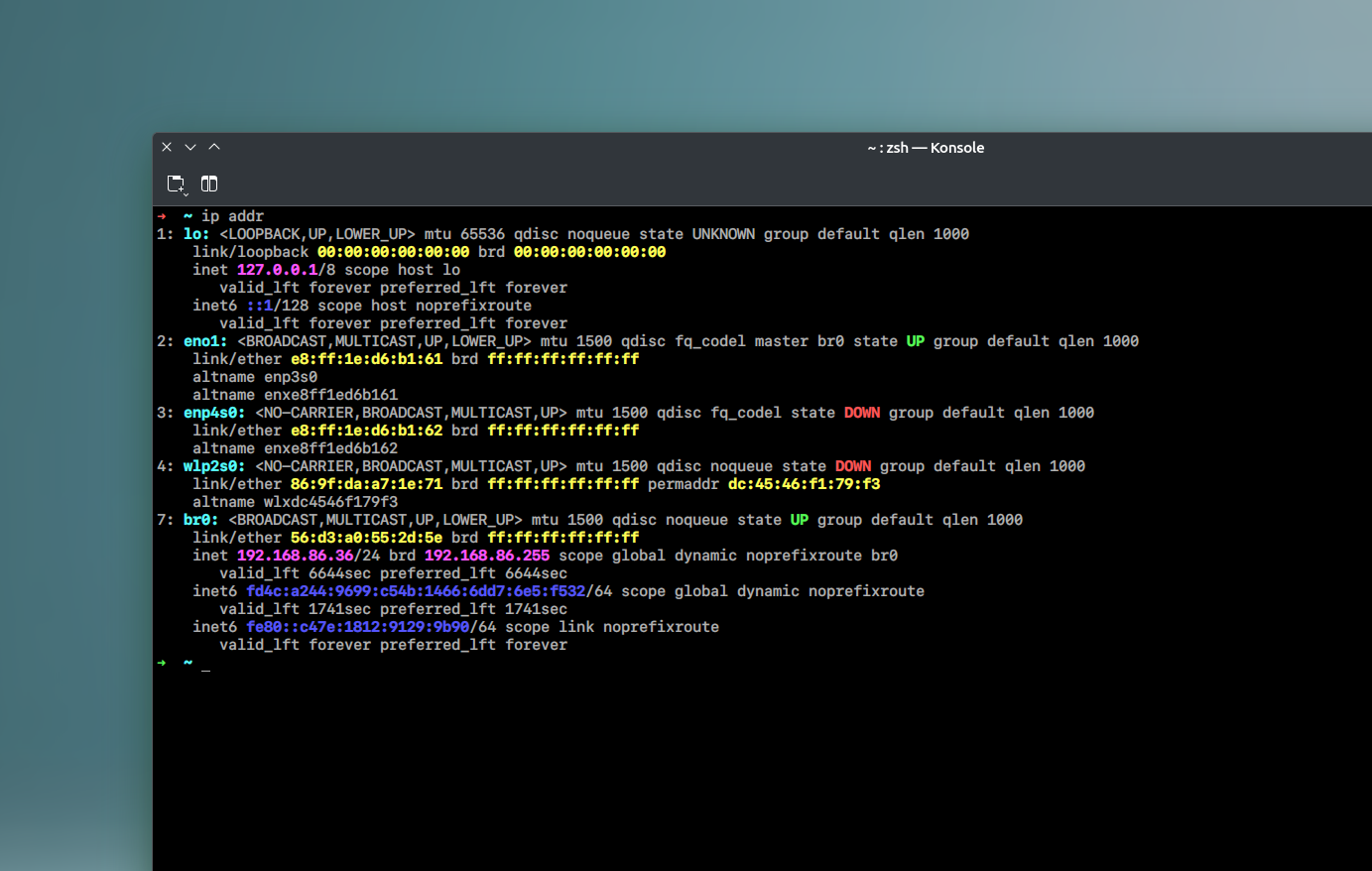Image resolution: width=1372 pixels, height=871 pixels.
Task: Click permaddr value dc:45:46:f1:79:f3
Action: coord(804,484)
